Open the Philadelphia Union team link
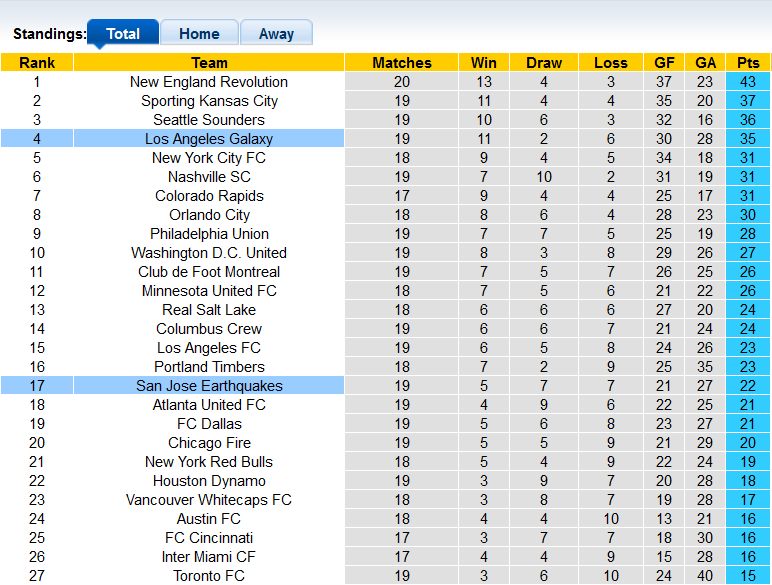The height and width of the screenshot is (585, 772). point(209,234)
